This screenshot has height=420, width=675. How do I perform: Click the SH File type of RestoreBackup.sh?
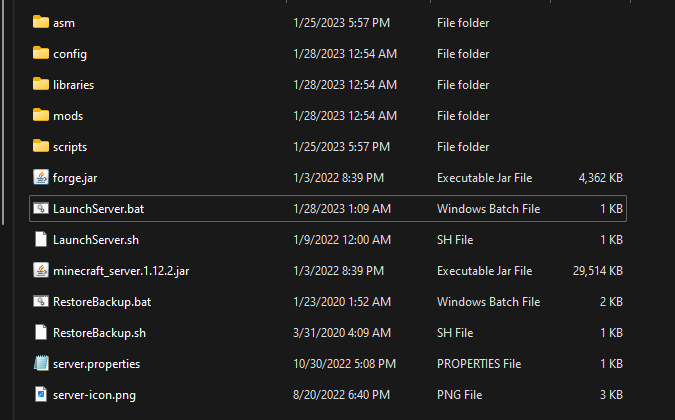(455, 333)
